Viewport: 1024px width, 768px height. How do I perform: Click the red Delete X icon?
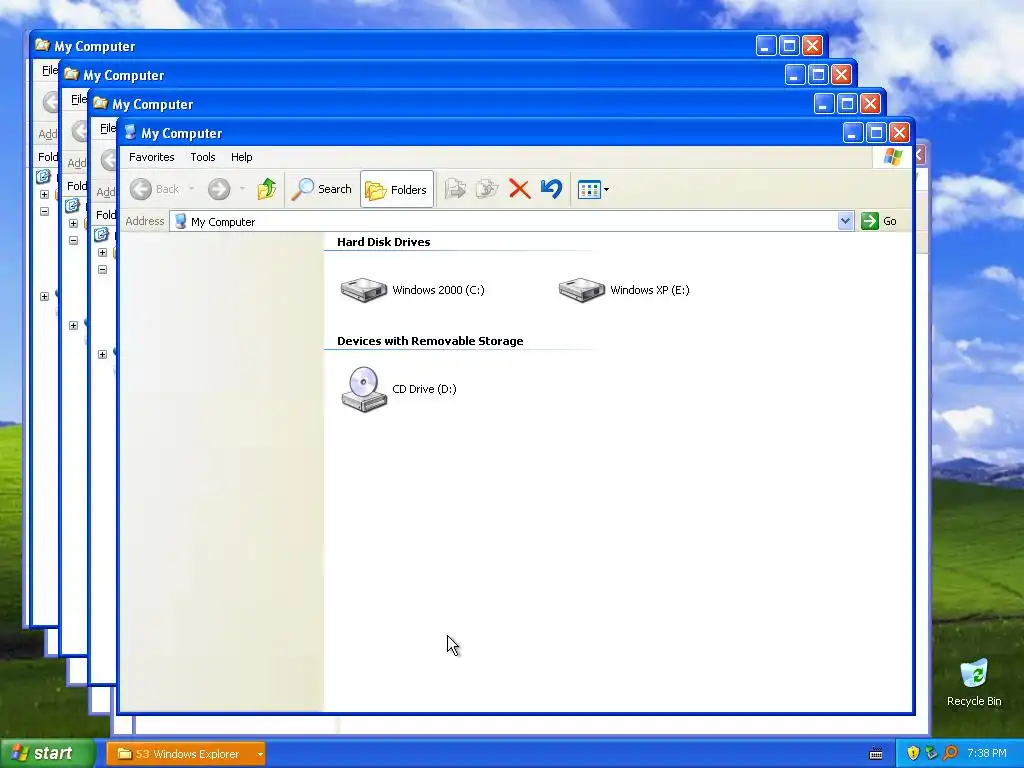(x=519, y=189)
